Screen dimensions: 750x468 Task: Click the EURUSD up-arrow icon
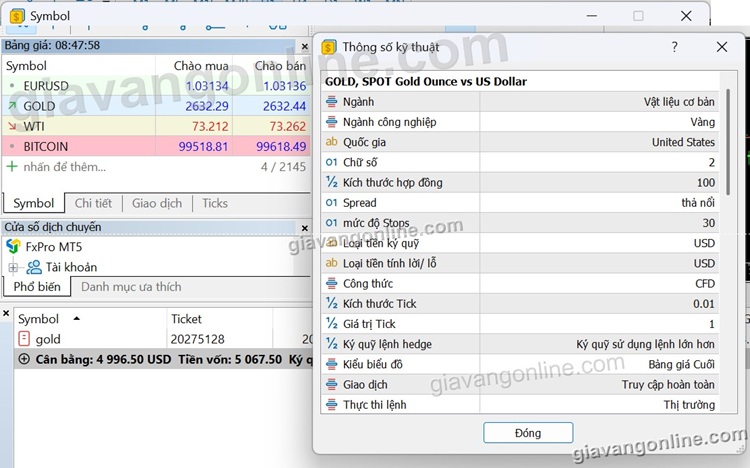(x=11, y=86)
